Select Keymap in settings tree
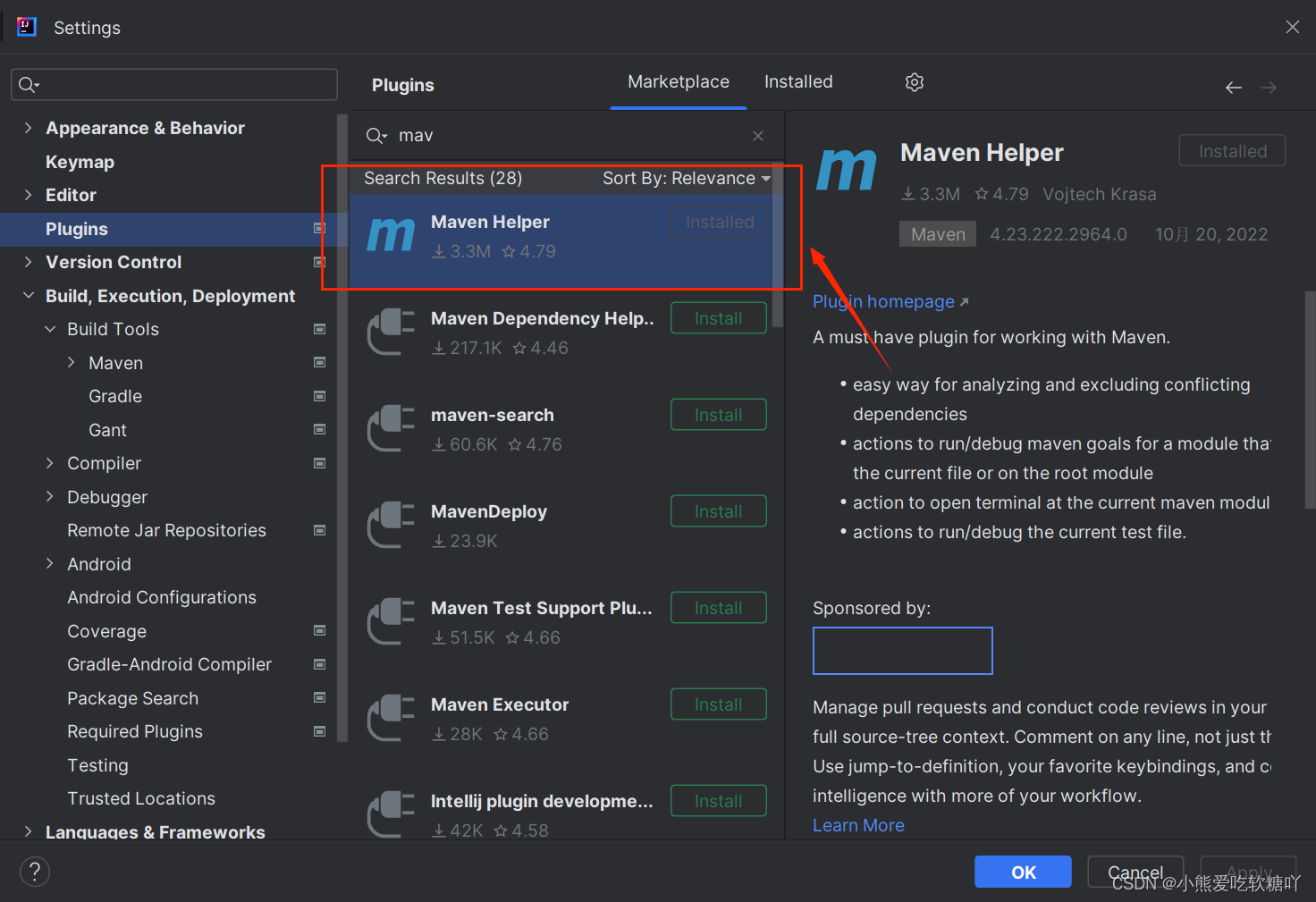This screenshot has width=1316, height=902. [x=80, y=162]
